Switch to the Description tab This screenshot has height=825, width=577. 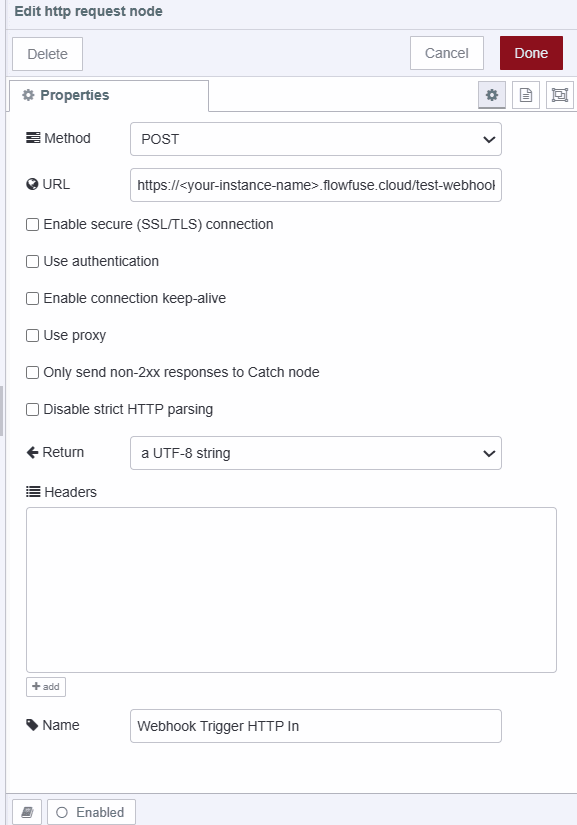(526, 94)
